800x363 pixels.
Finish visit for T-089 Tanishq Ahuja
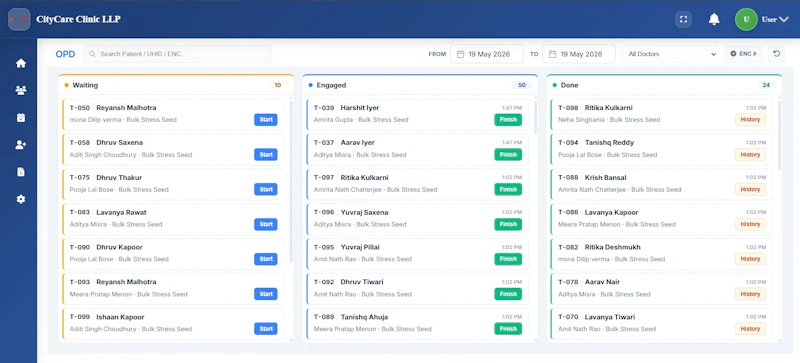[x=508, y=329]
